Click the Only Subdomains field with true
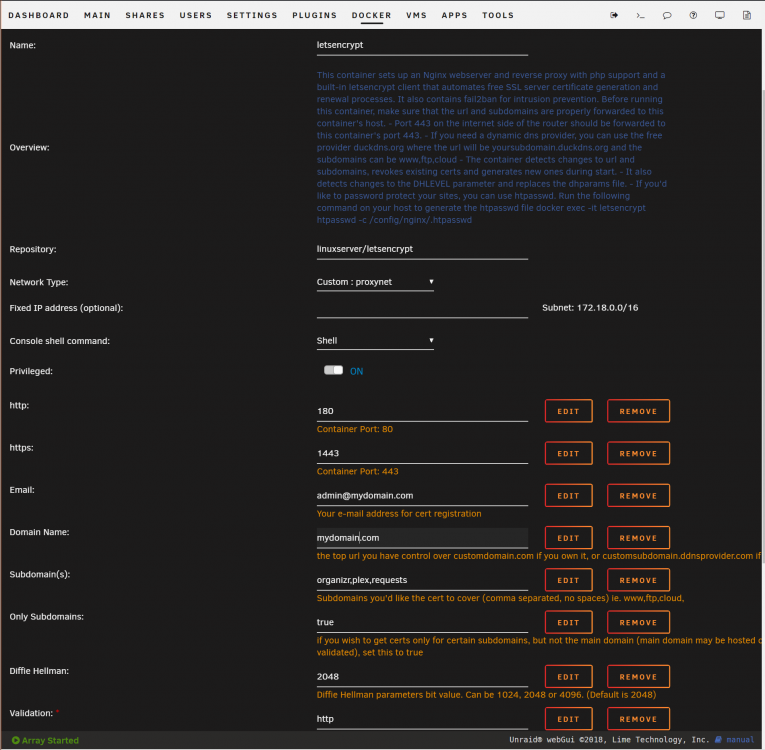 (422, 622)
